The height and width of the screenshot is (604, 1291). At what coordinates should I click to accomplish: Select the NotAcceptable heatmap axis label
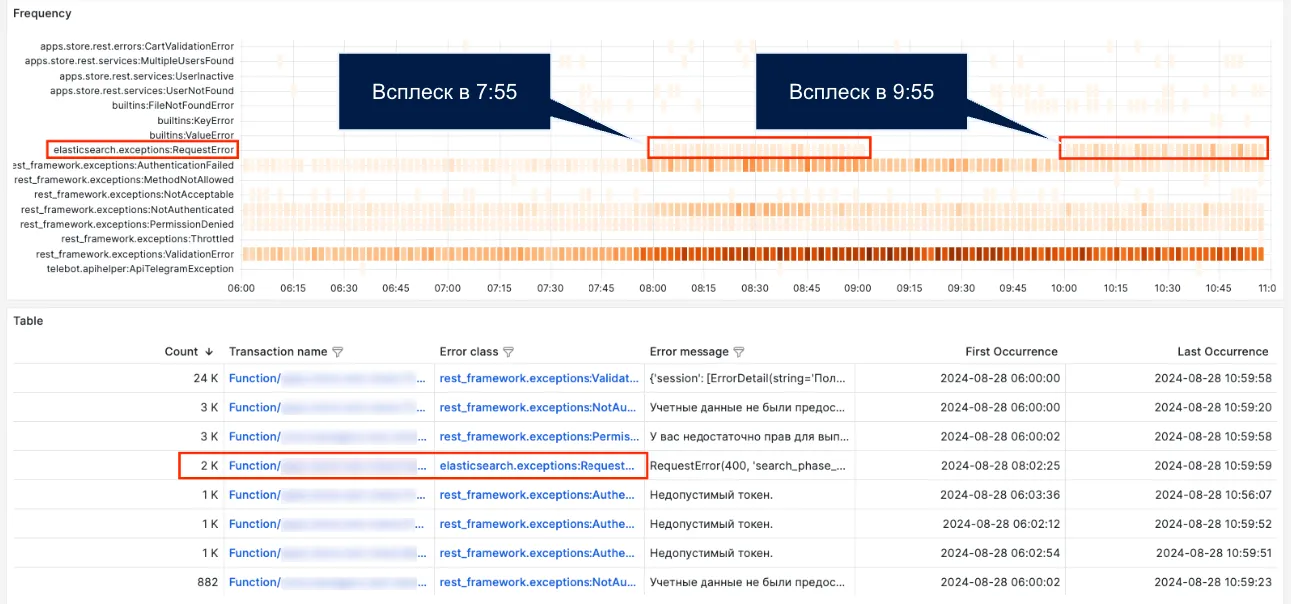click(134, 195)
